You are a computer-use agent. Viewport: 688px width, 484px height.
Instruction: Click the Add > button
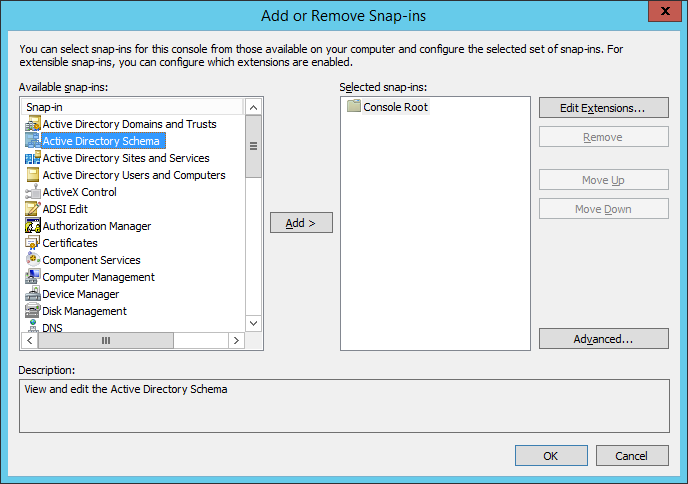pos(301,223)
